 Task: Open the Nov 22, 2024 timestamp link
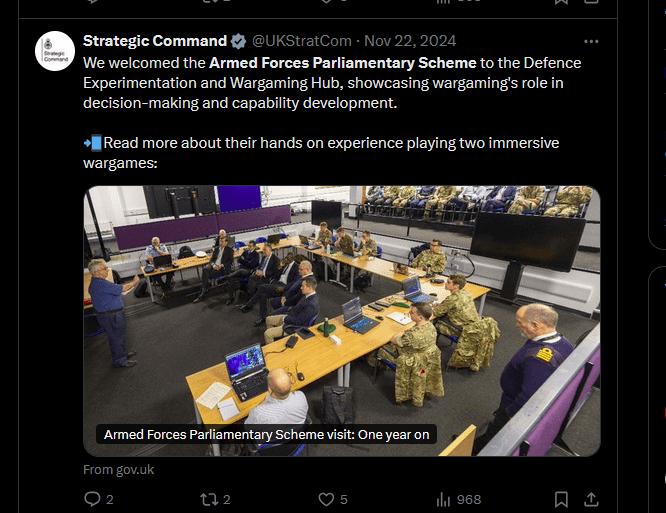point(410,41)
